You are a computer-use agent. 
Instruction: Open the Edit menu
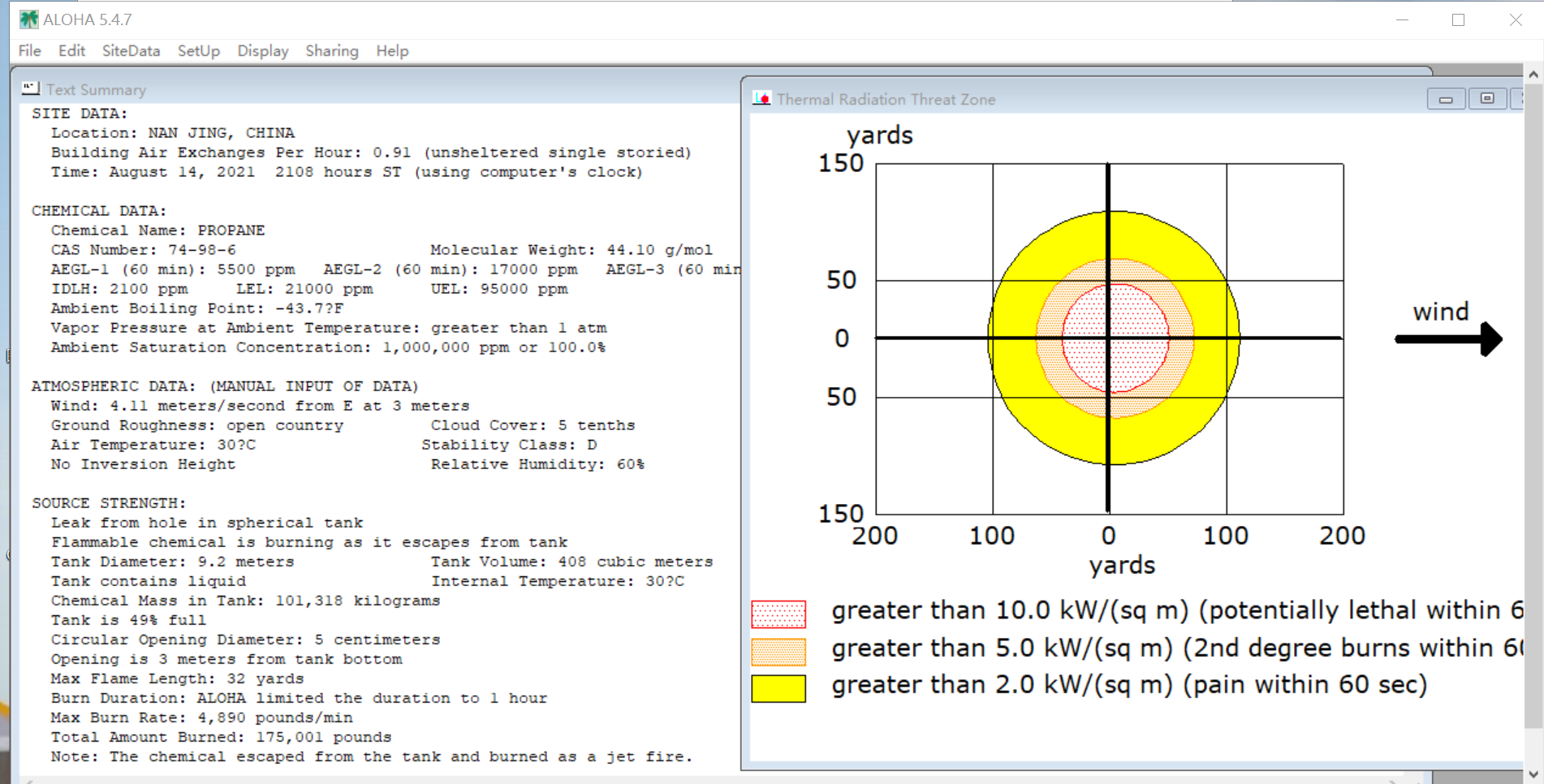click(x=71, y=50)
